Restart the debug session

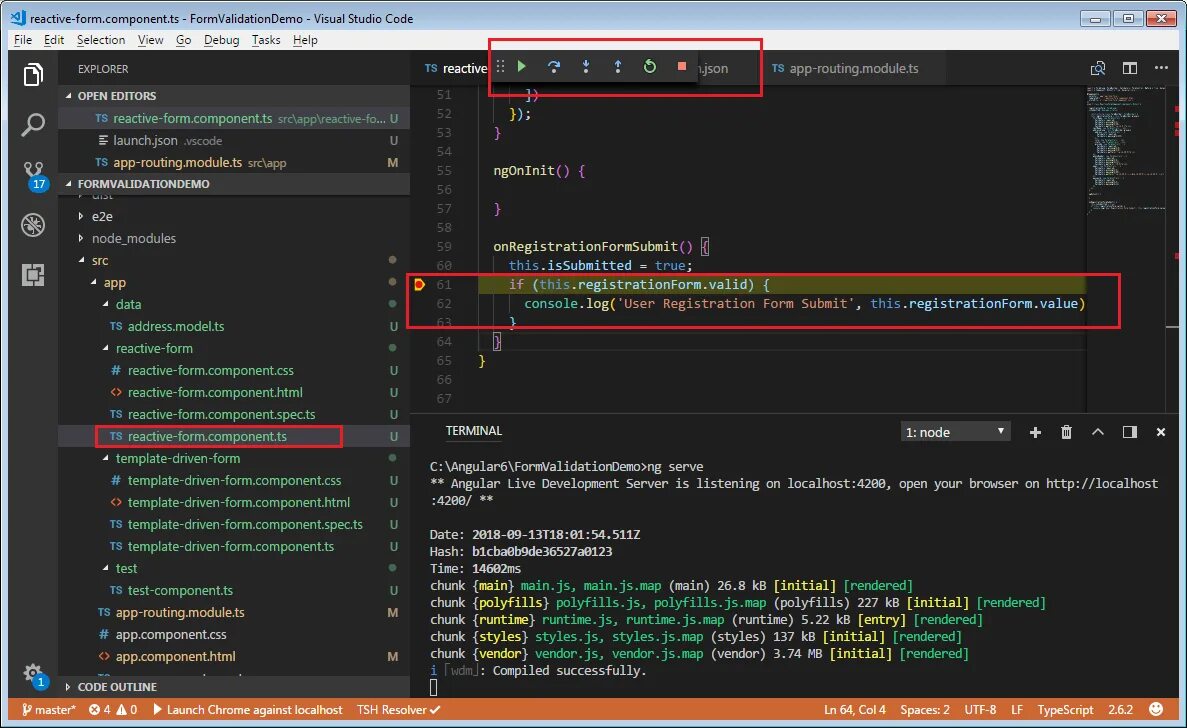pos(650,66)
